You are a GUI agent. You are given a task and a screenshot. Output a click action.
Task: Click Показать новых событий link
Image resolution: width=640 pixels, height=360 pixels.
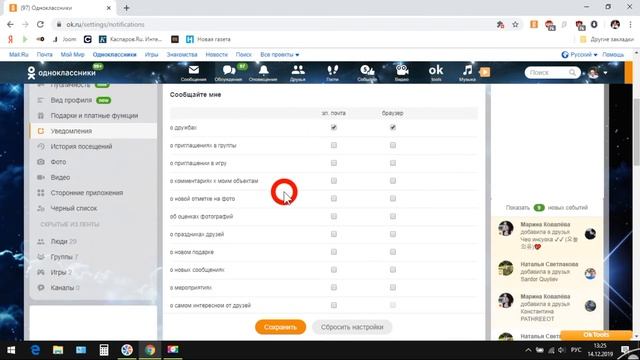547,207
